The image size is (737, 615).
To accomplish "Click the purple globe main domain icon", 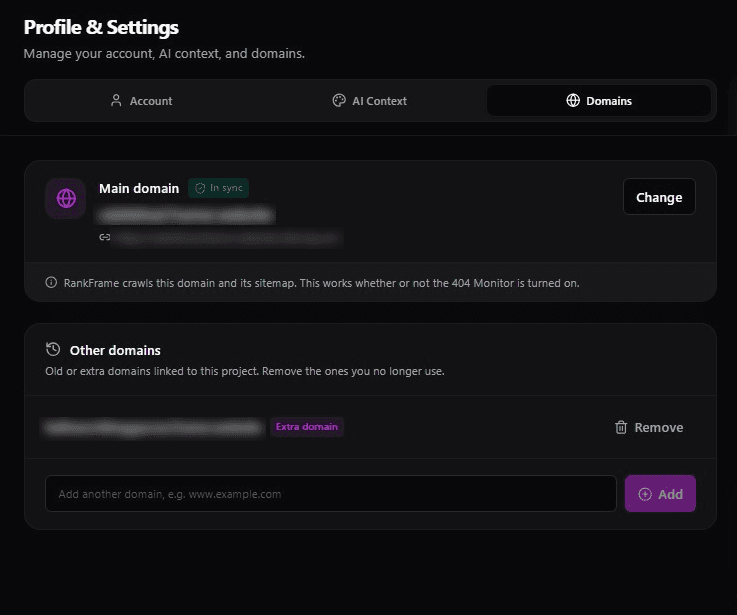I will click(x=66, y=198).
